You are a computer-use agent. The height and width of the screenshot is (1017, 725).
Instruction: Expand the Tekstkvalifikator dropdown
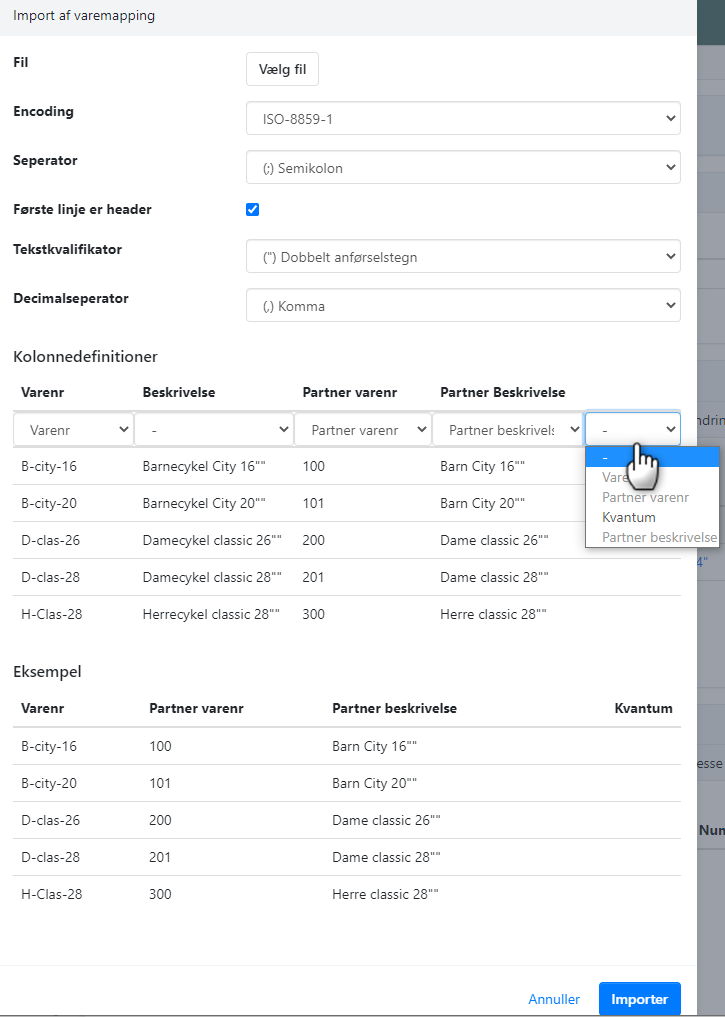coord(462,257)
